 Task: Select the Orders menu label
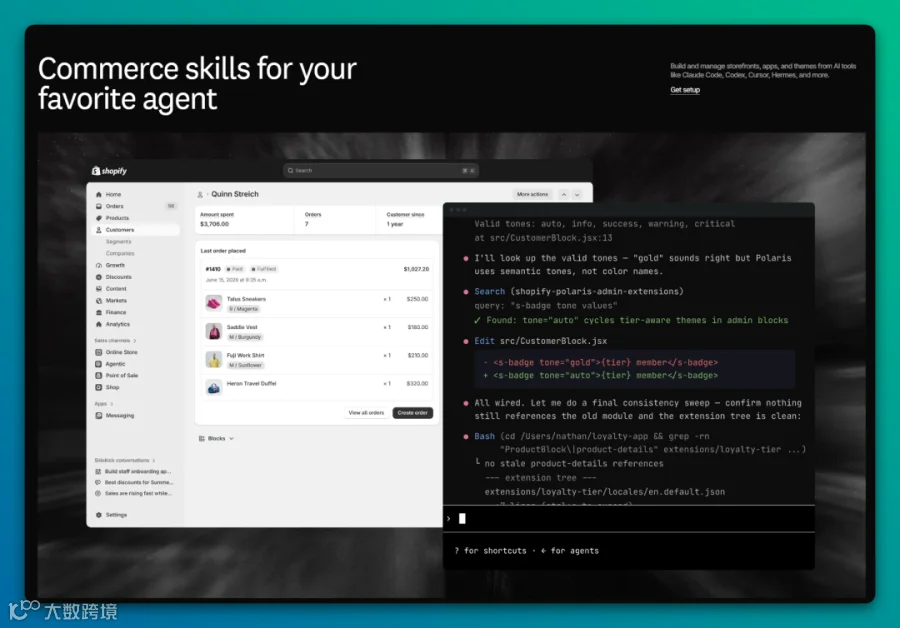(x=114, y=206)
